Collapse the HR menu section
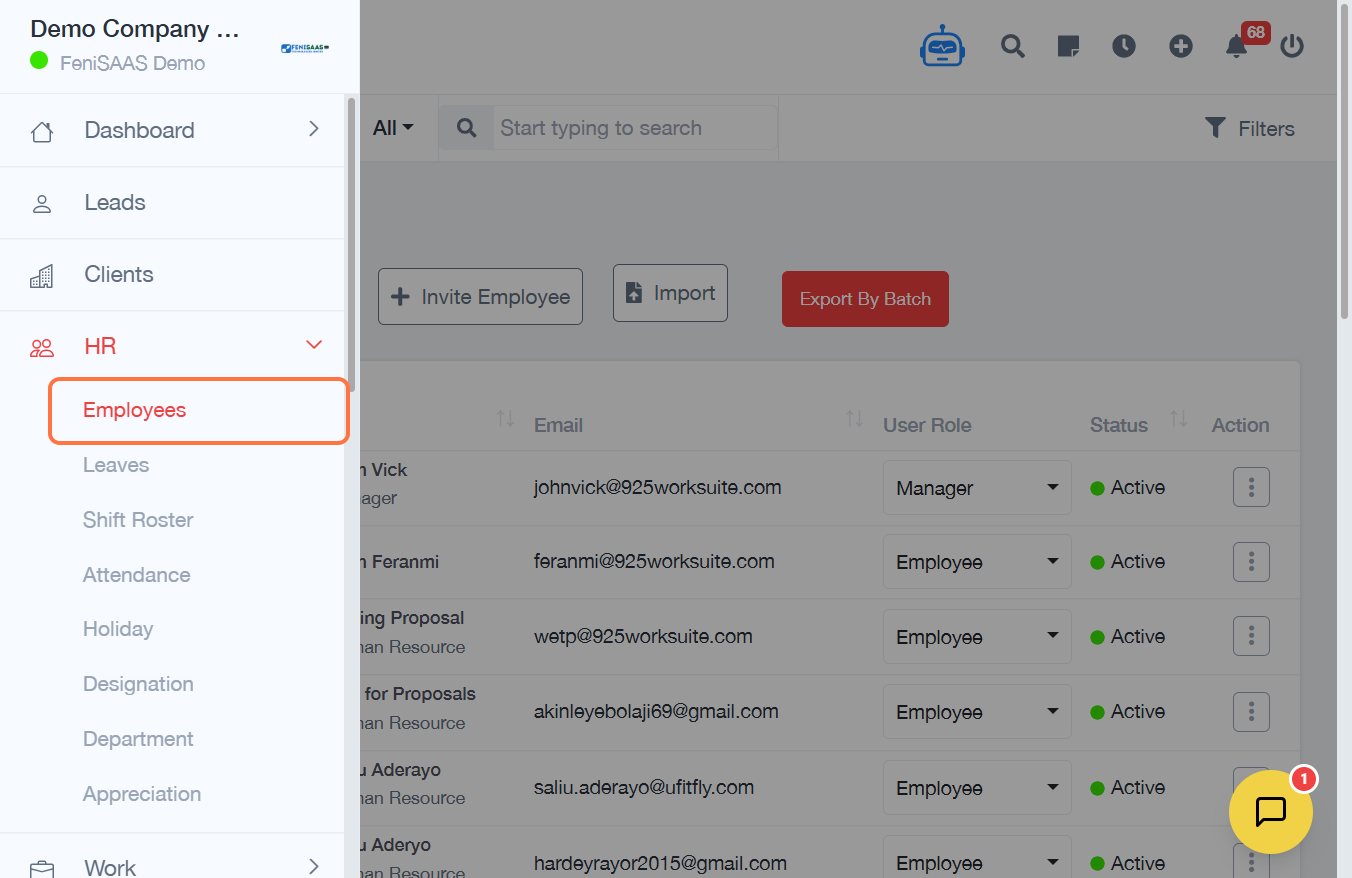This screenshot has height=878, width=1352. click(x=313, y=346)
